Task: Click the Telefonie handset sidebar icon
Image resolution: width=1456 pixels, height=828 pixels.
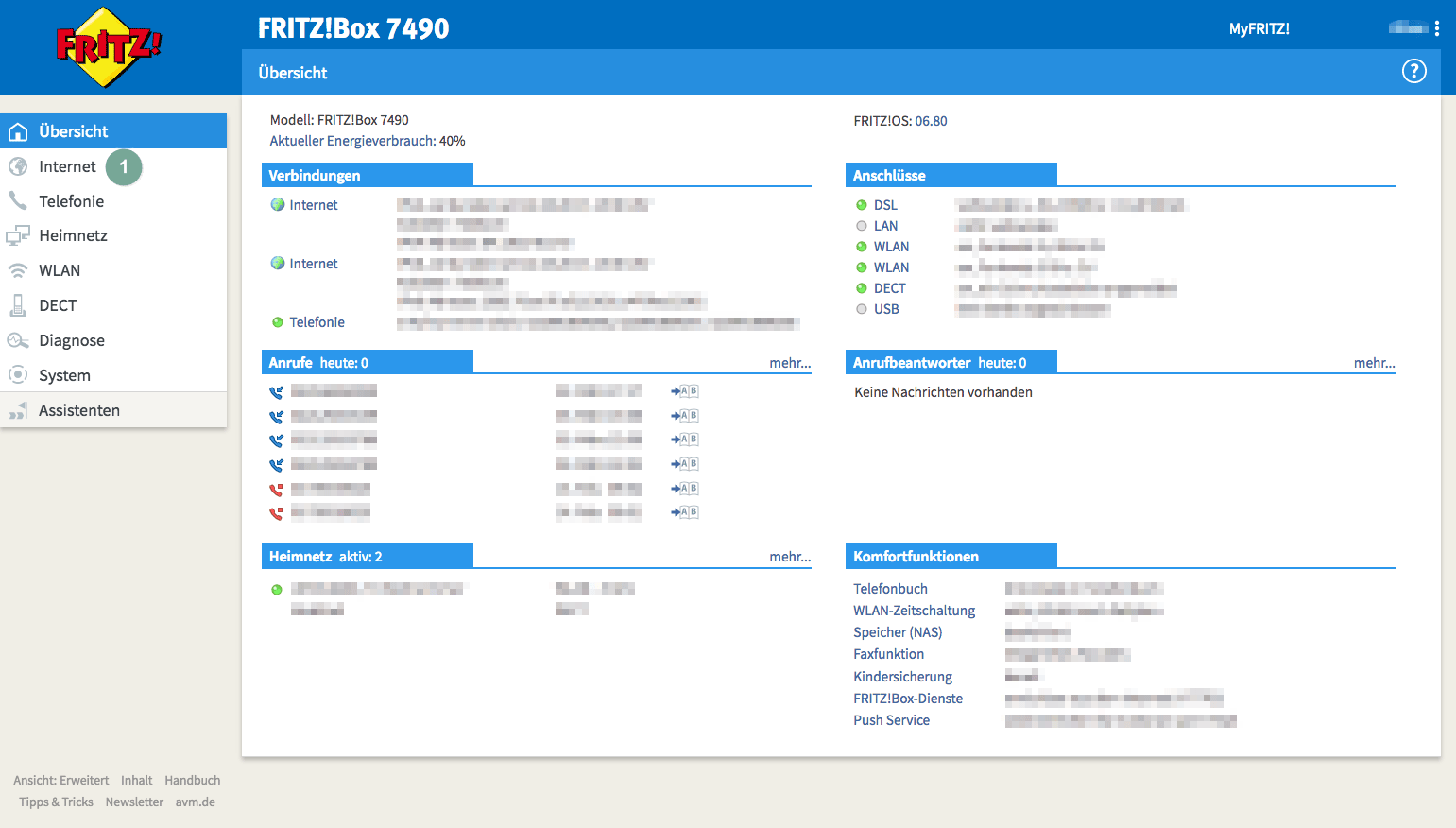Action: 18,201
